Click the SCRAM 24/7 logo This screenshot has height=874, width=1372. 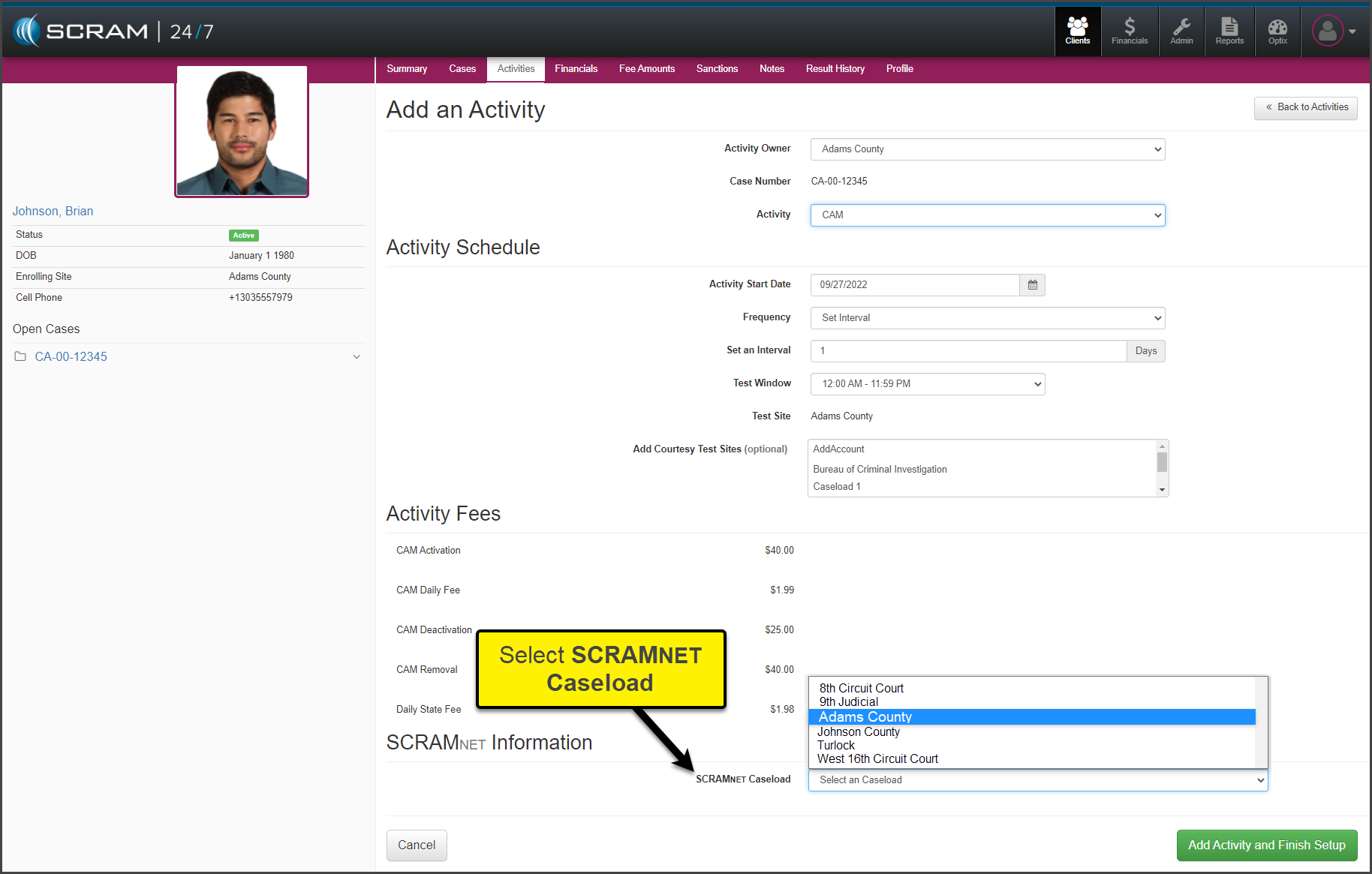click(114, 32)
